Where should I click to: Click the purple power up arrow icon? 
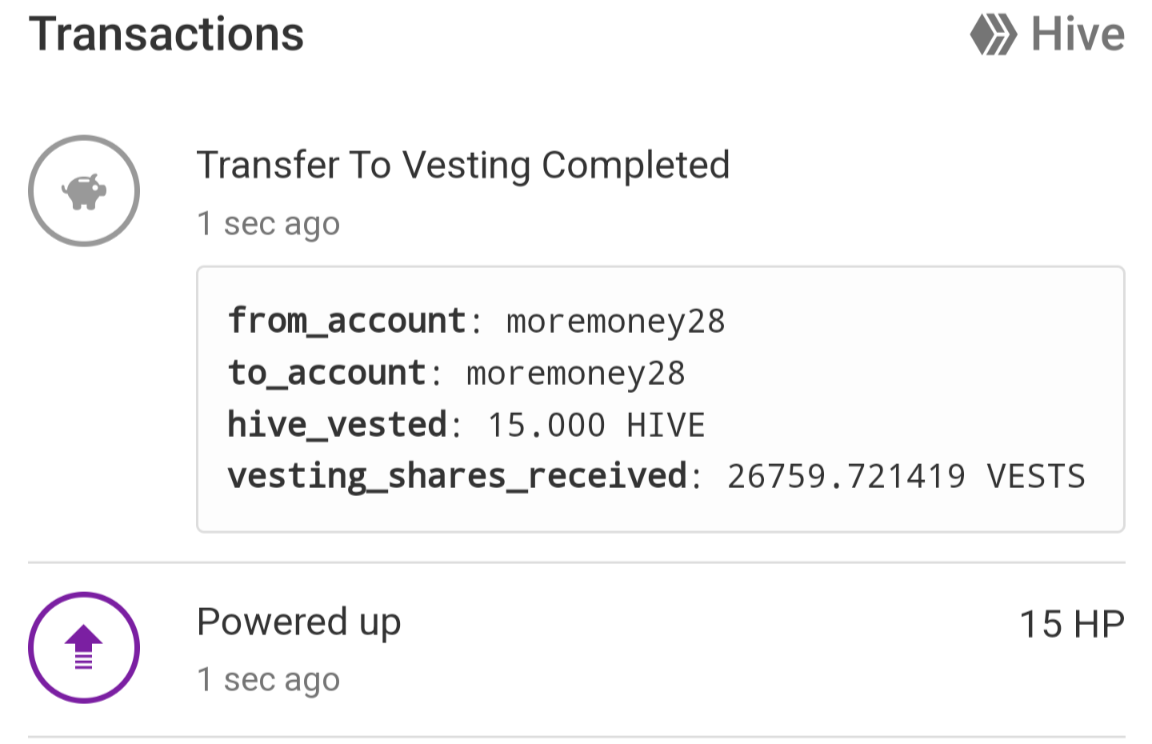[84, 648]
